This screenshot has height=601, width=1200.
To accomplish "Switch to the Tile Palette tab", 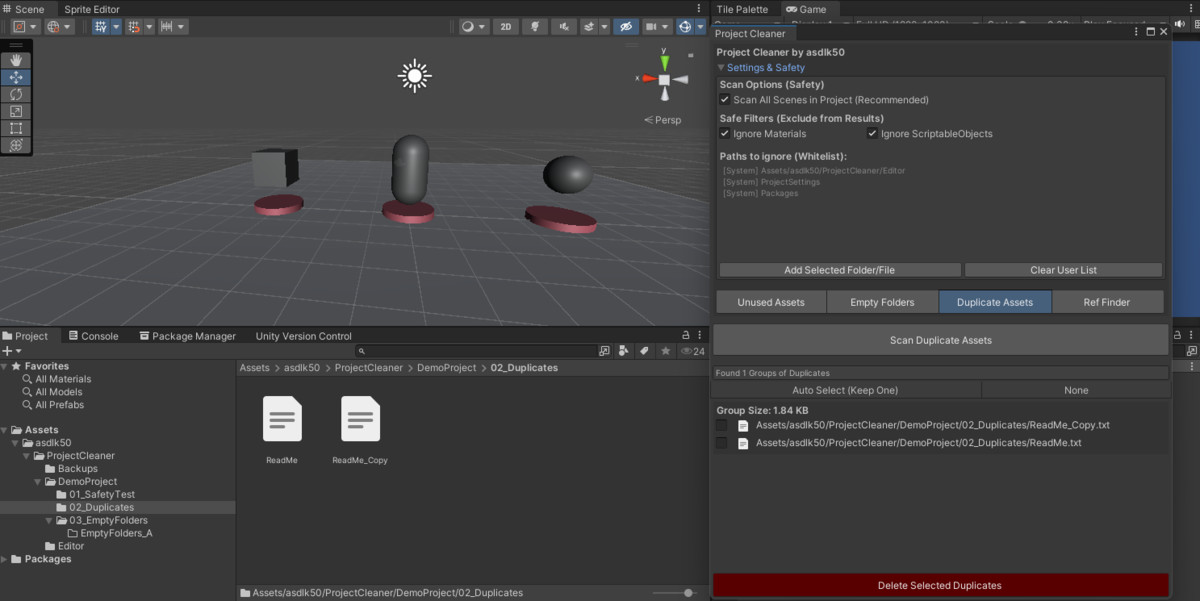I will point(743,9).
